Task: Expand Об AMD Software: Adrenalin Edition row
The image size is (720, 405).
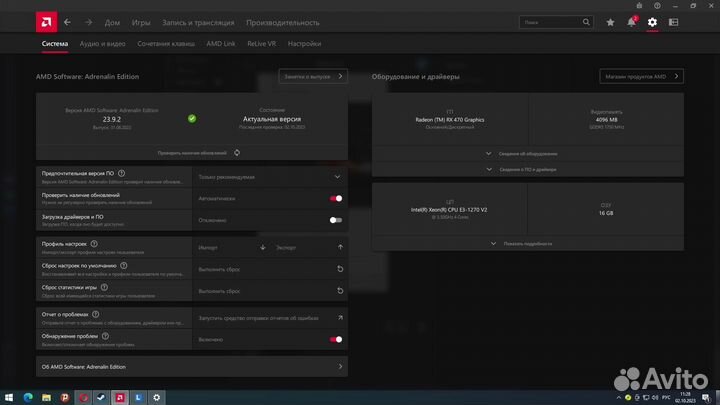Action: click(192, 366)
